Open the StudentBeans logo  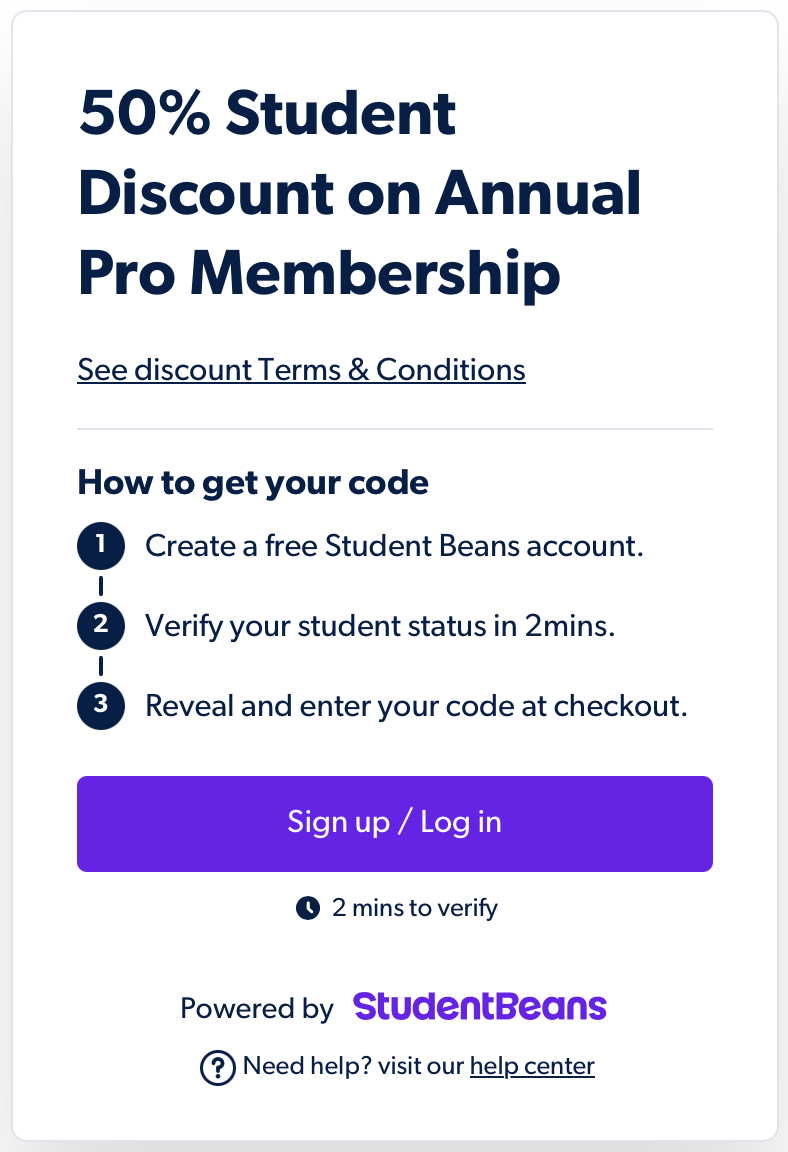[480, 1007]
